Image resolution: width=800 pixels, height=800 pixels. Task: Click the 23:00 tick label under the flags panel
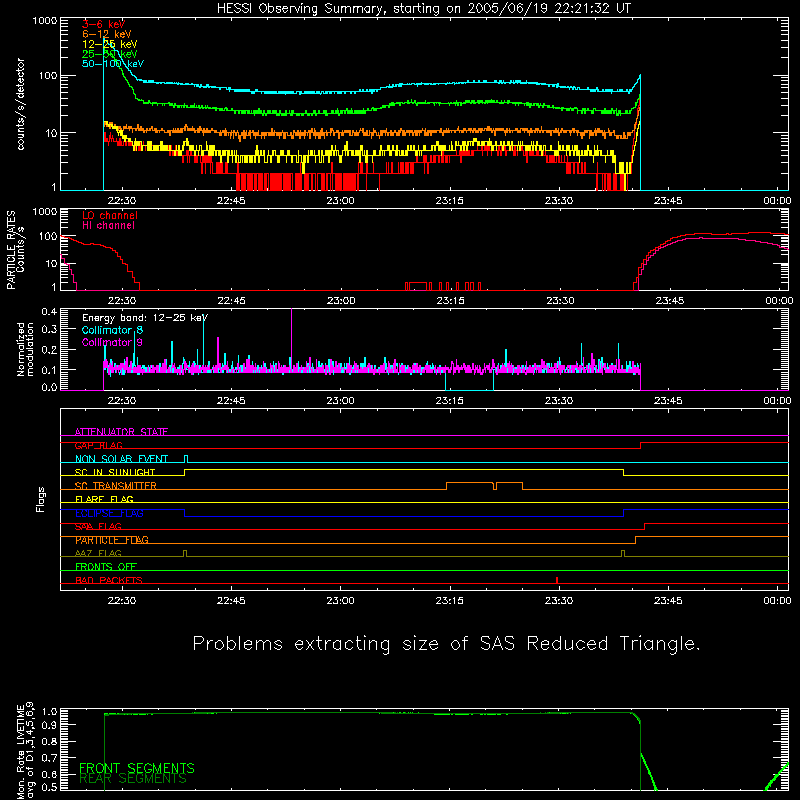click(x=340, y=601)
